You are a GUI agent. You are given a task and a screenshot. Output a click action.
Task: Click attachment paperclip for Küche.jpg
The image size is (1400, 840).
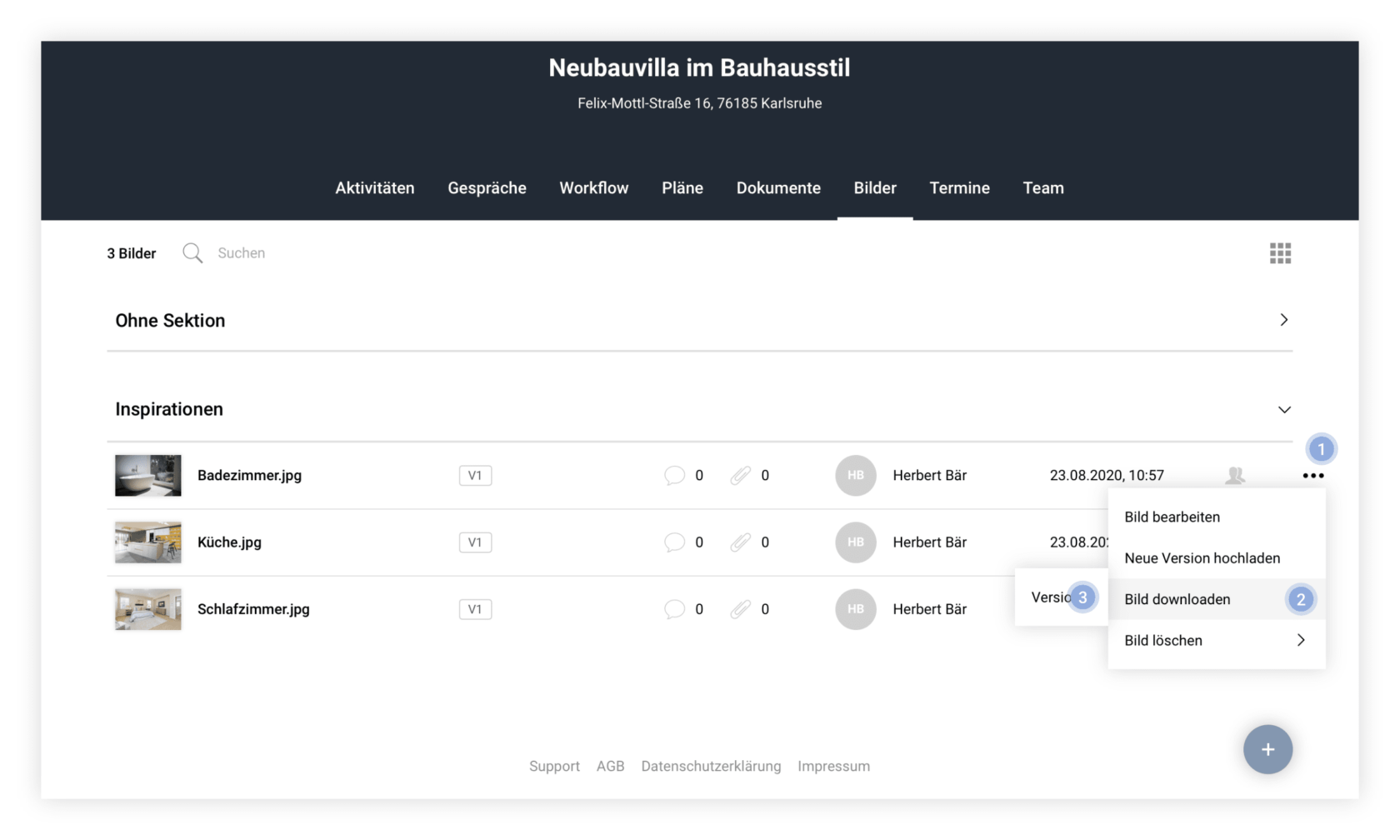pyautogui.click(x=740, y=542)
